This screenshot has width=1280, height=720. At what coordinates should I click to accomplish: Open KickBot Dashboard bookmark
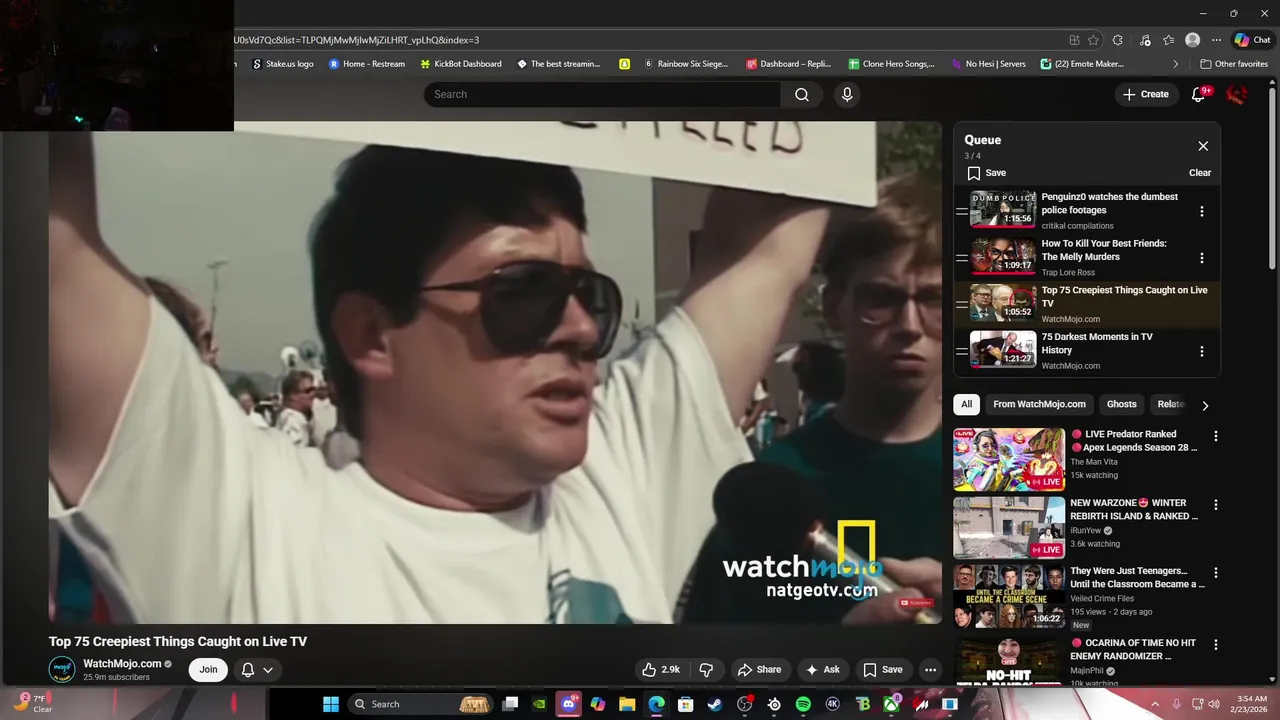pos(461,64)
